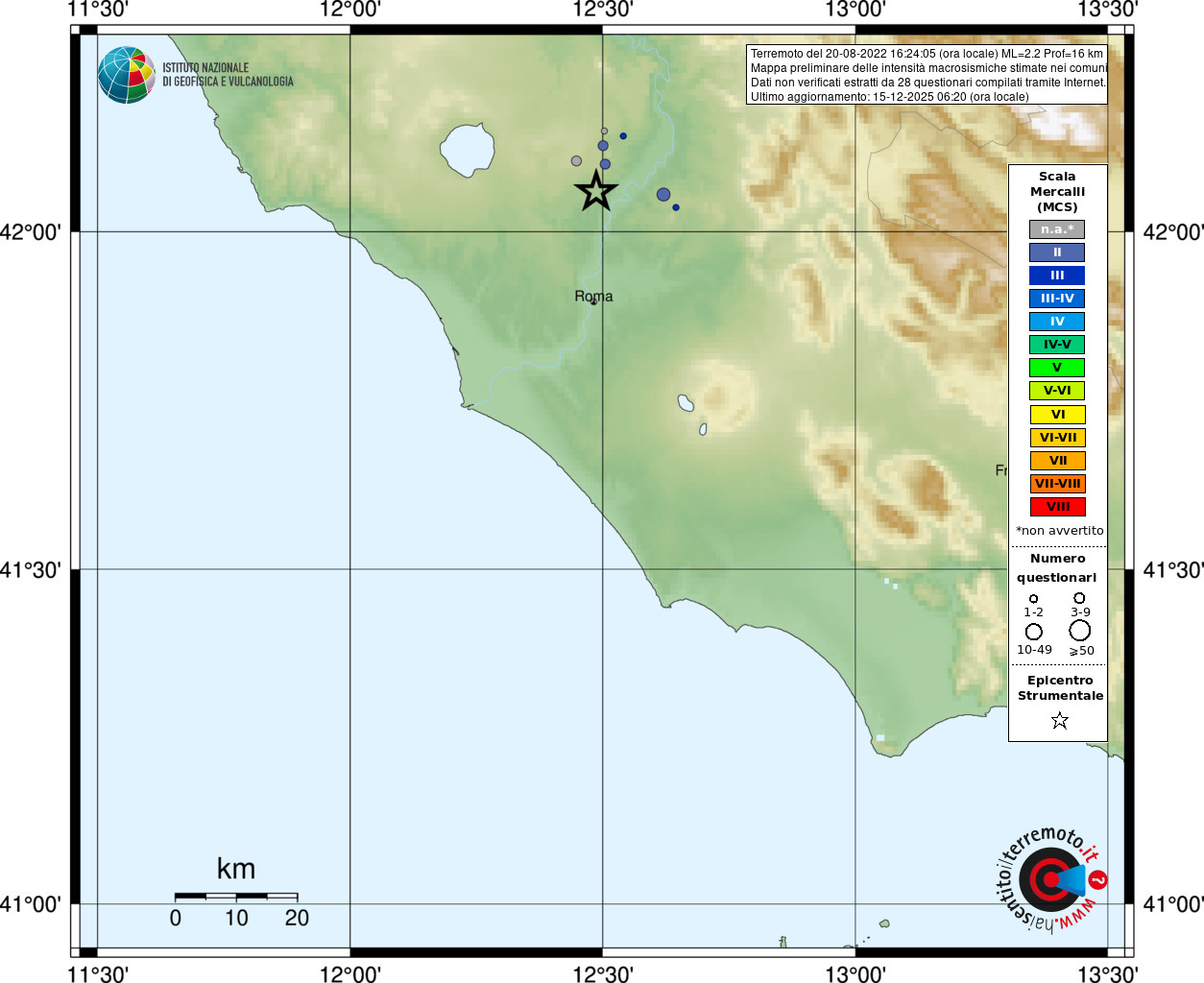This screenshot has height=983, width=1204.
Task: Select the 1-2 questionnaires circle symbol
Action: pyautogui.click(x=1033, y=598)
